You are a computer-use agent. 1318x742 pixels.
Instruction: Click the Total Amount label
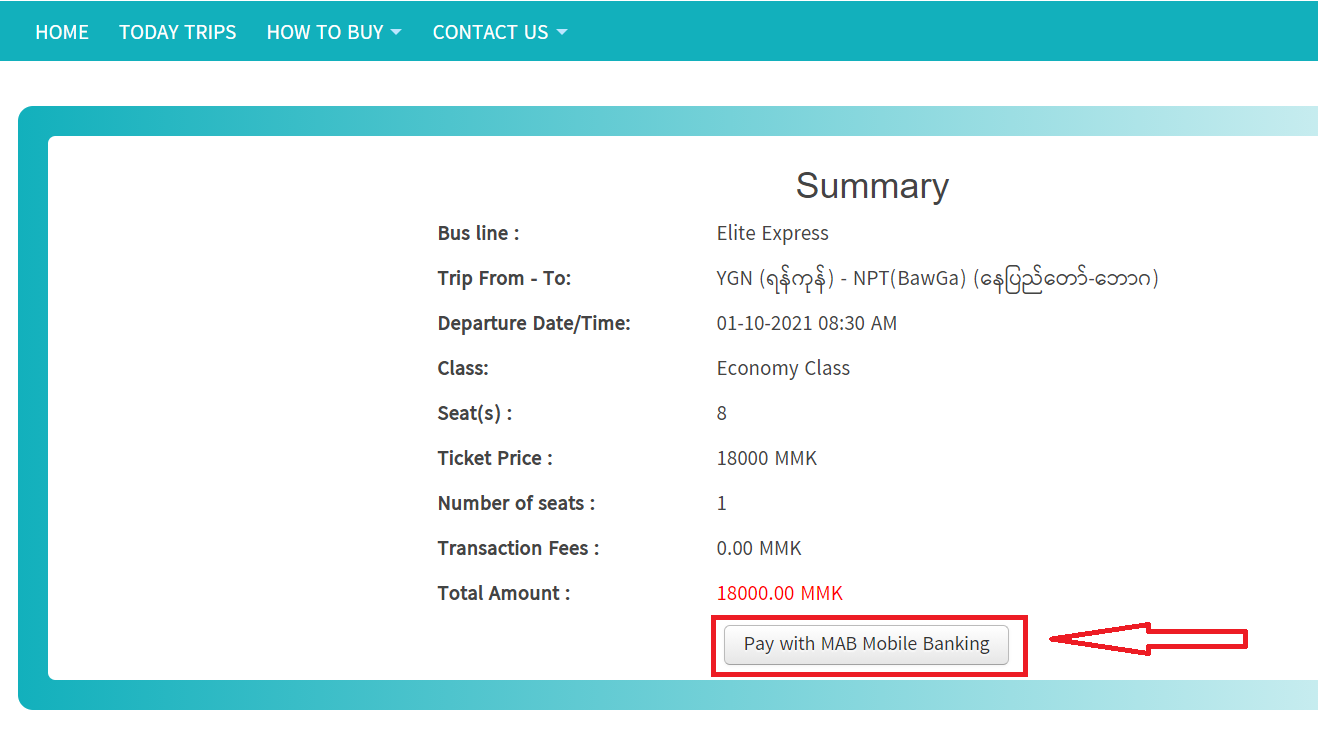(x=503, y=593)
